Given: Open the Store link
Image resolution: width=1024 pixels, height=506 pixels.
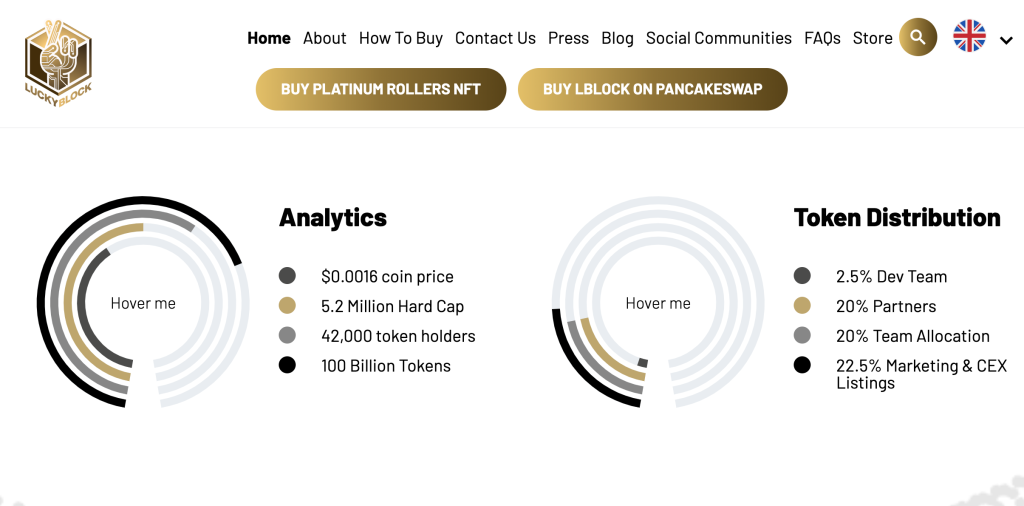Looking at the screenshot, I should point(872,38).
